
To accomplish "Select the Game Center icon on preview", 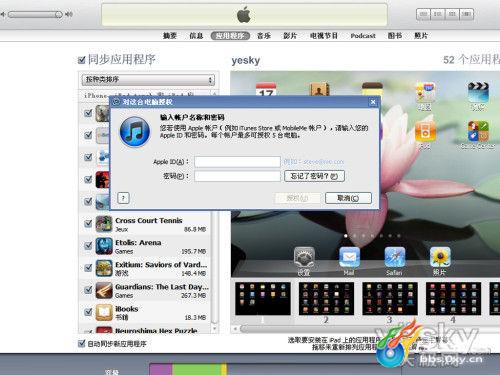I will coord(478,131).
